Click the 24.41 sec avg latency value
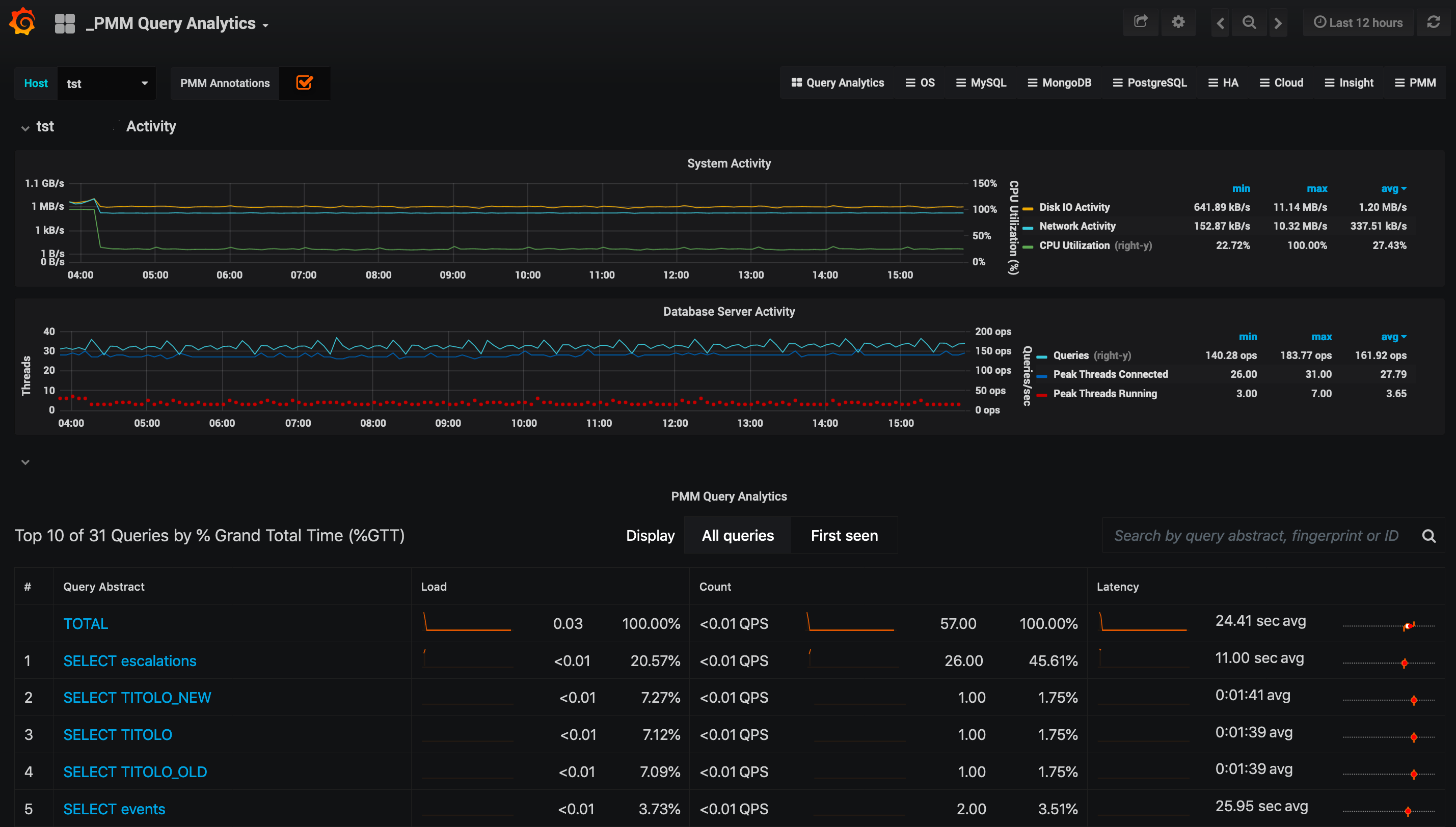Image resolution: width=1456 pixels, height=827 pixels. pyautogui.click(x=1260, y=621)
